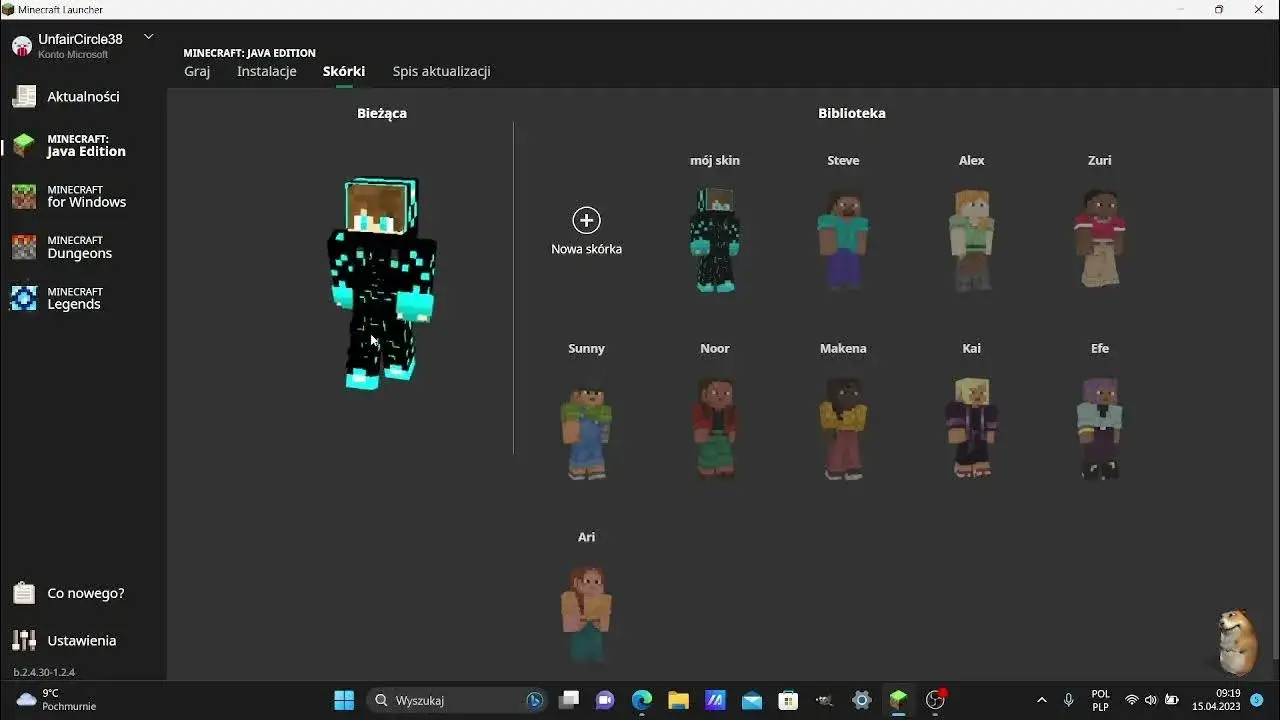Screen dimensions: 1280x720
Task: Click the Nowa skórka plus icon
Action: click(x=586, y=221)
